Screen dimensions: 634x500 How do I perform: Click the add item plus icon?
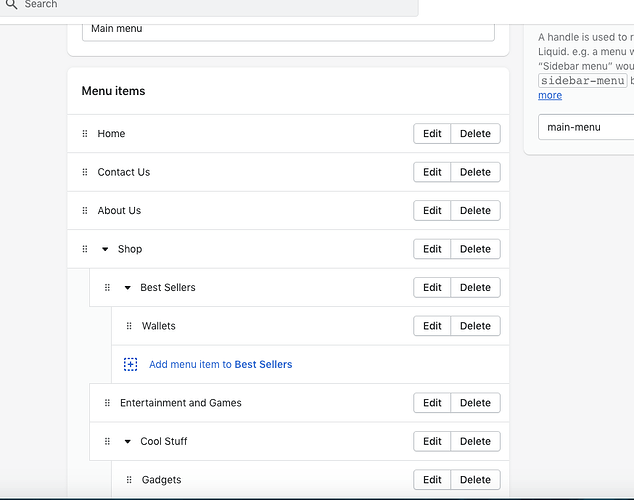(x=130, y=365)
